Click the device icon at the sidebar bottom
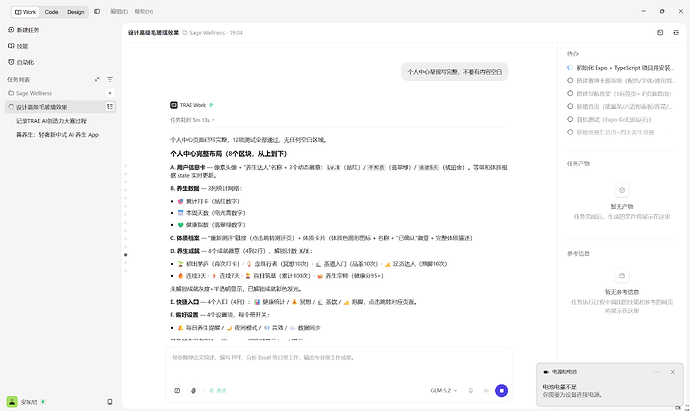Image resolution: width=690 pixels, height=411 pixels. click(110, 402)
